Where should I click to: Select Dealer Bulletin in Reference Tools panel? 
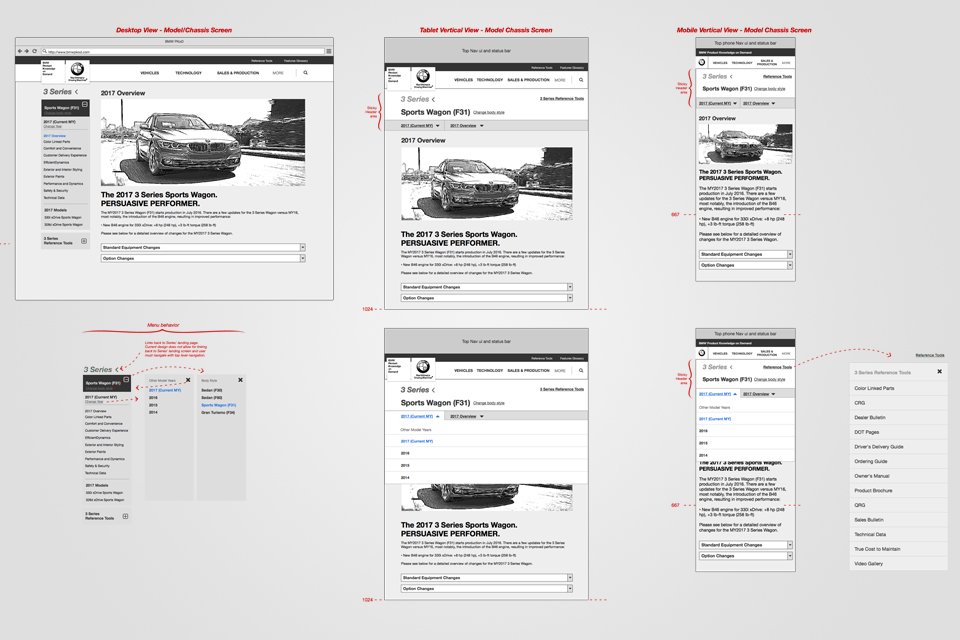tap(898, 418)
